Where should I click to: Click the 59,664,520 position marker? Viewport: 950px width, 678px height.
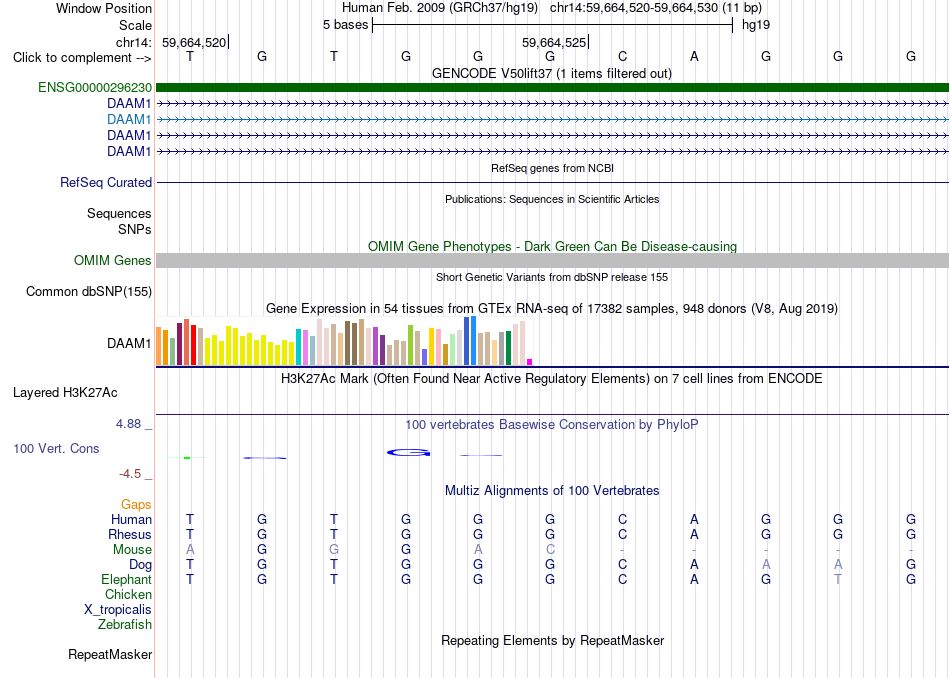194,42
